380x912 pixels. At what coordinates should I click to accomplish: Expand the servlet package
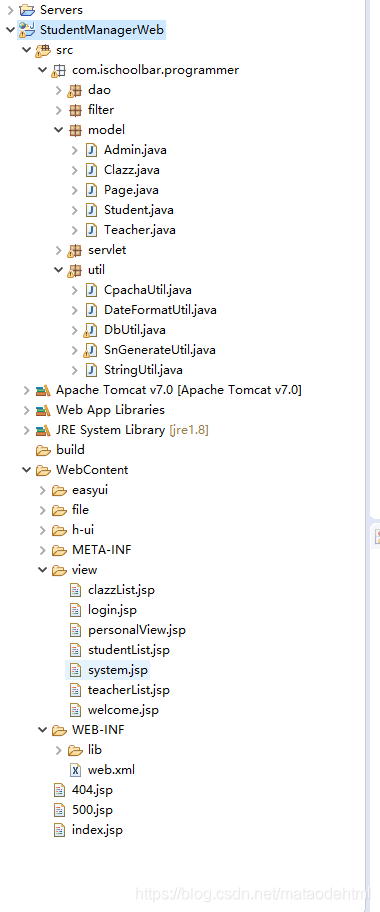click(58, 250)
